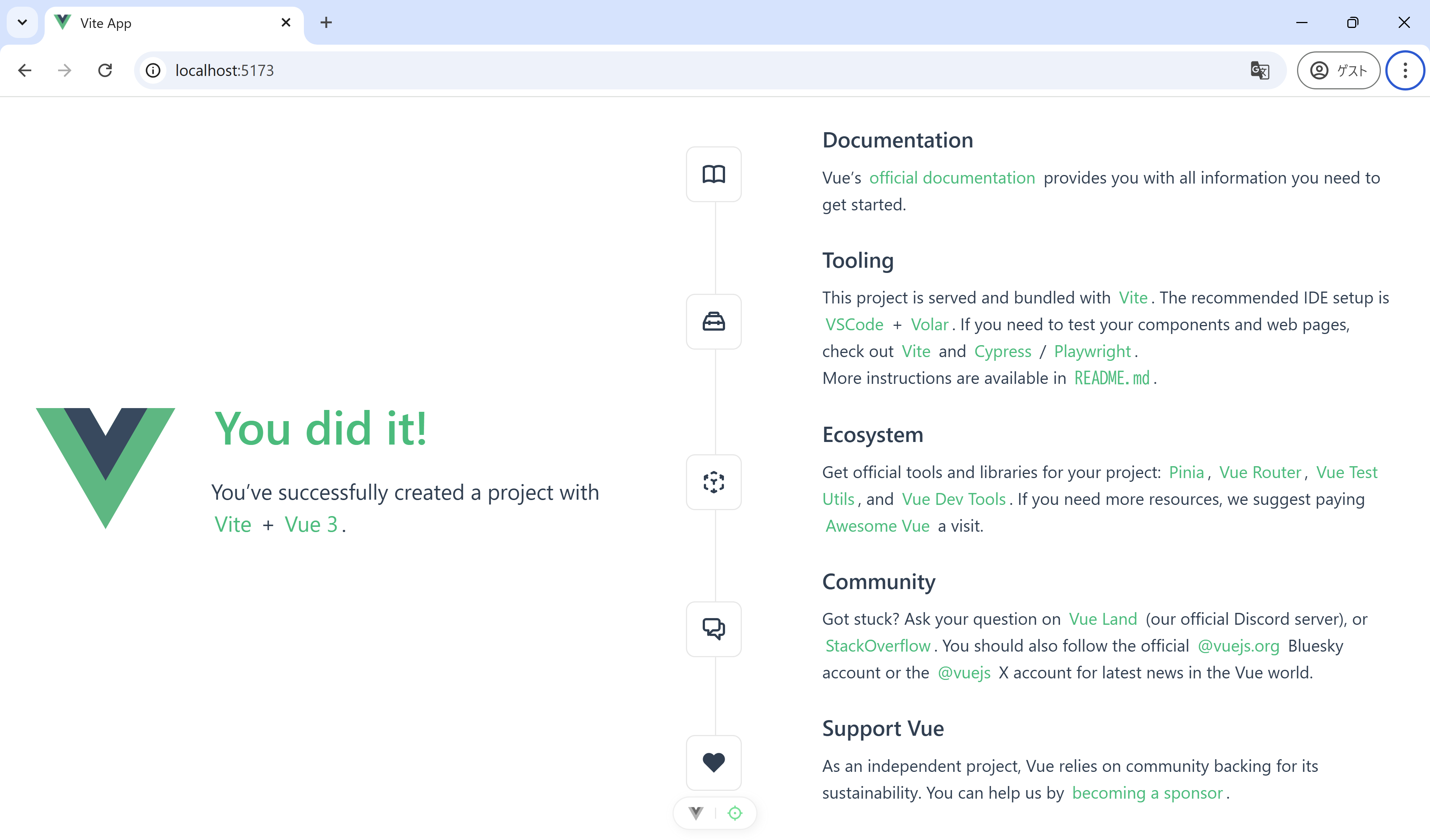The width and height of the screenshot is (1430, 840).
Task: Click the Community chat bubbles icon
Action: [713, 629]
